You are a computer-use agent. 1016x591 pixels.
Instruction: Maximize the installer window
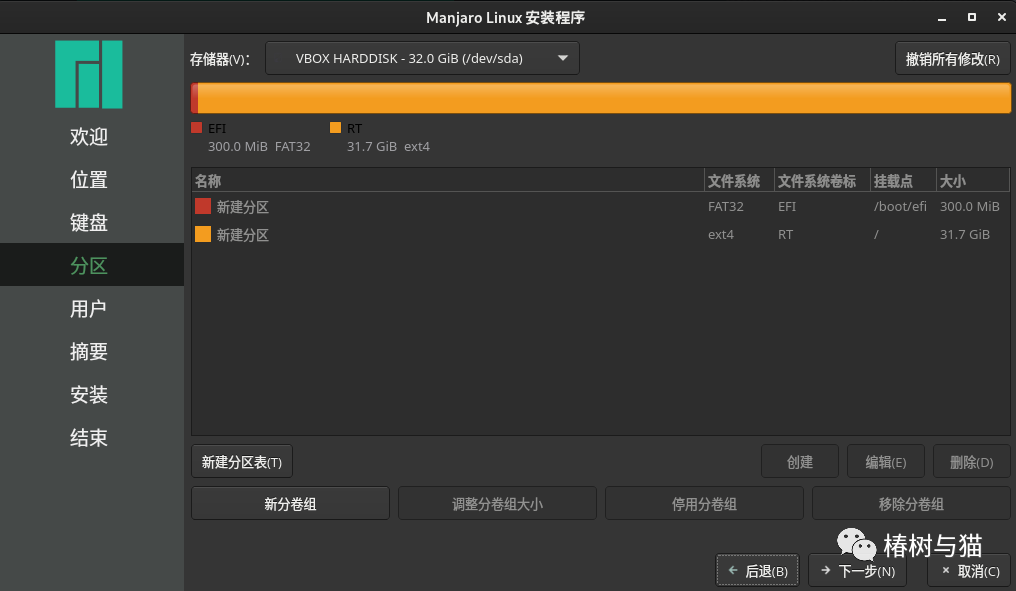click(x=971, y=17)
